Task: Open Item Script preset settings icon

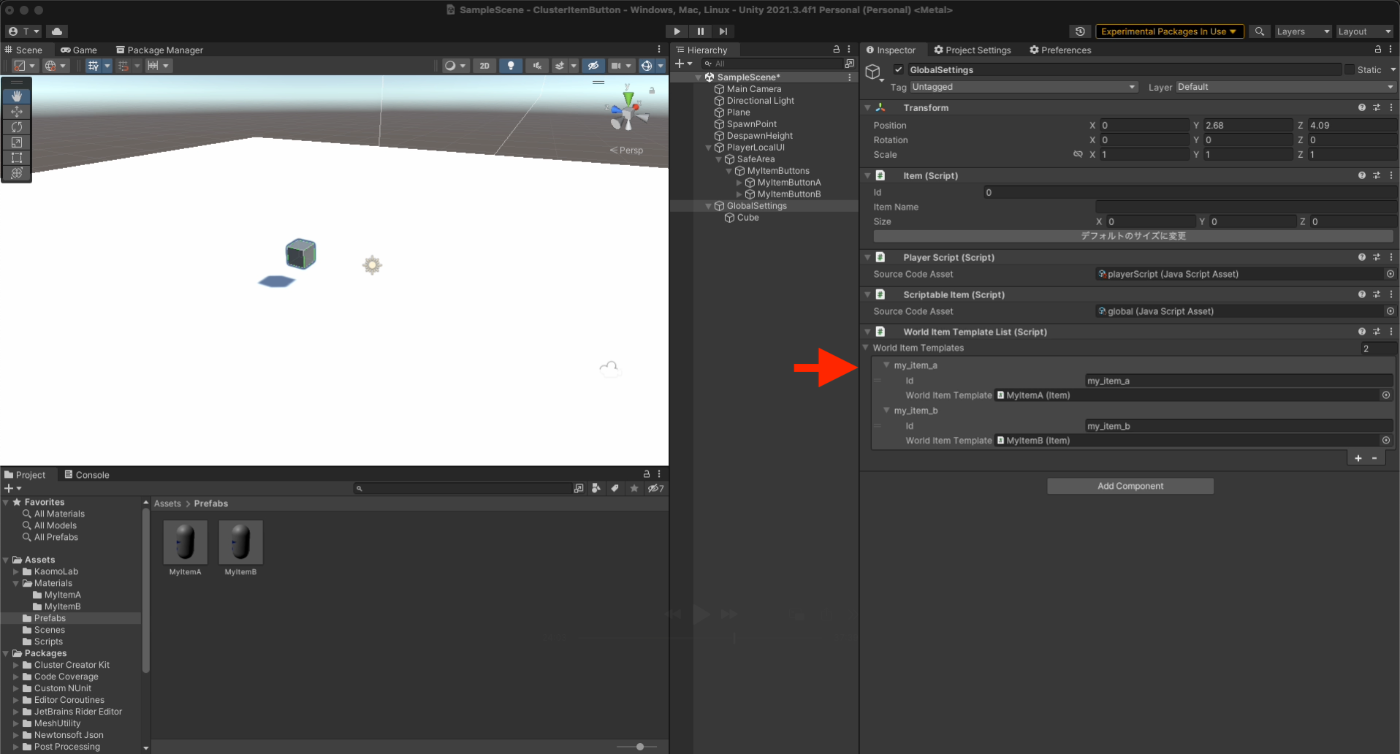Action: tap(1376, 176)
